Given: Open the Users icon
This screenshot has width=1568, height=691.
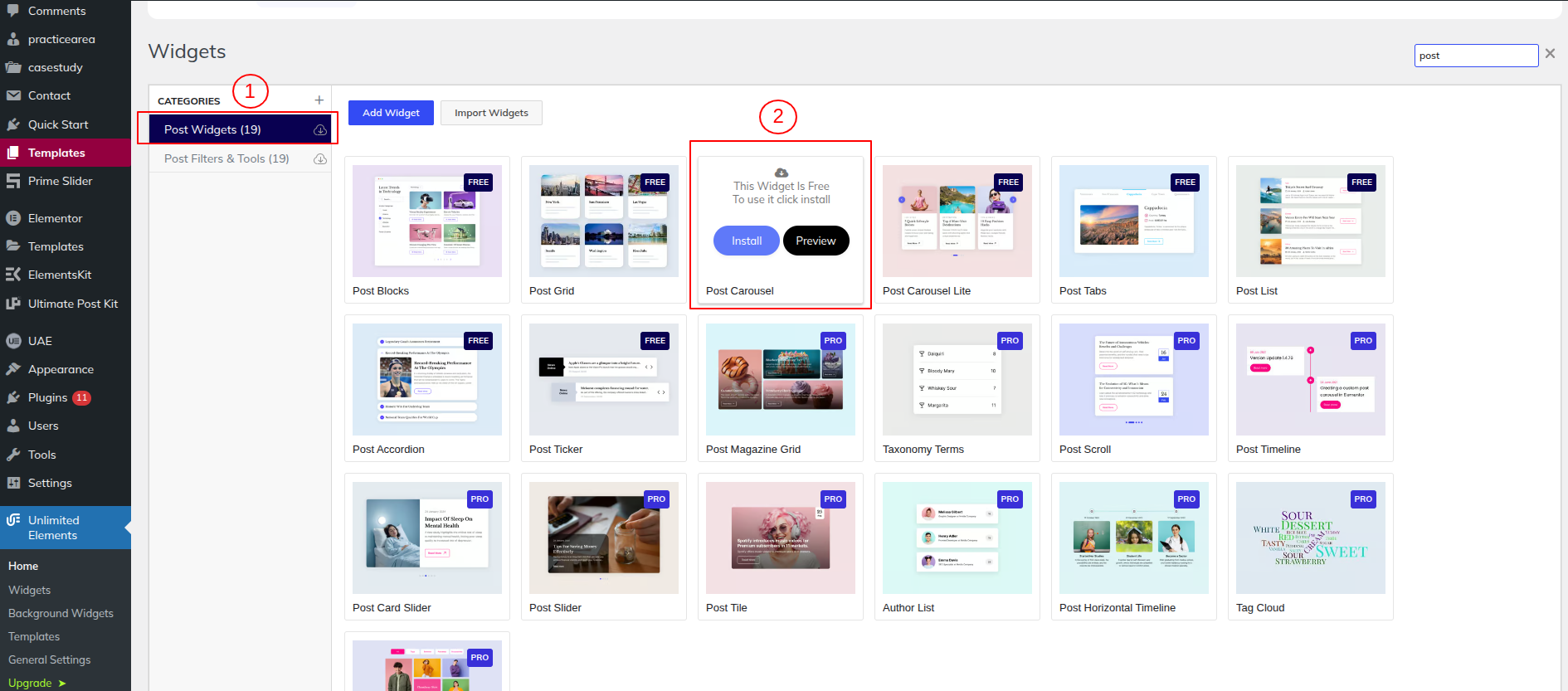Looking at the screenshot, I should click(x=13, y=426).
